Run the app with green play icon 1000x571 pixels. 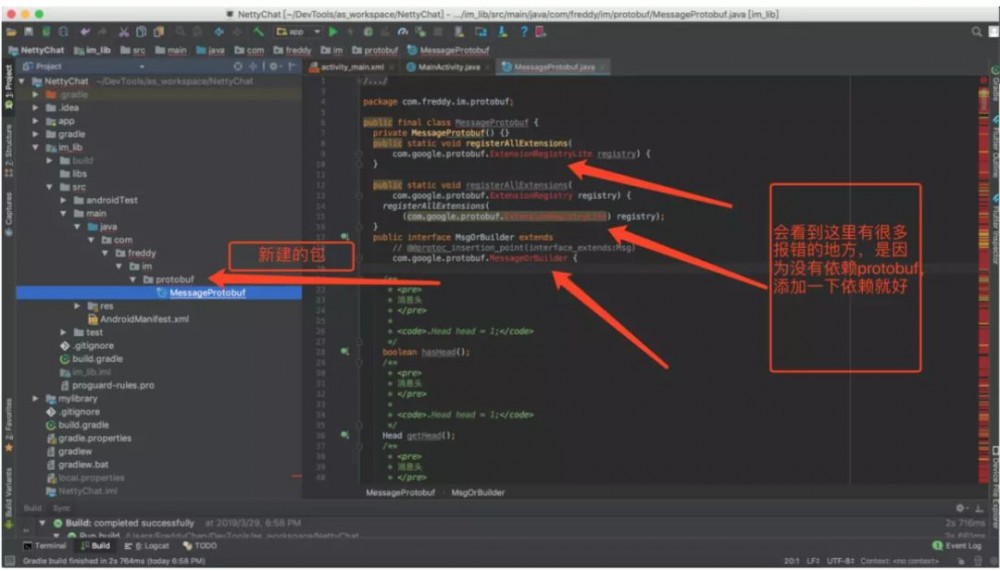click(333, 32)
